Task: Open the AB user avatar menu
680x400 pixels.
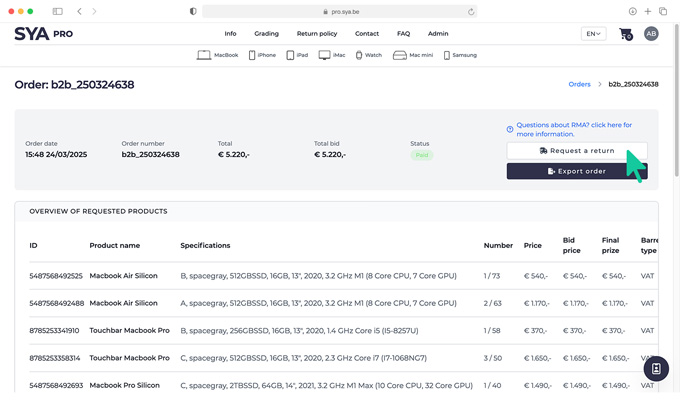Action: pos(651,34)
